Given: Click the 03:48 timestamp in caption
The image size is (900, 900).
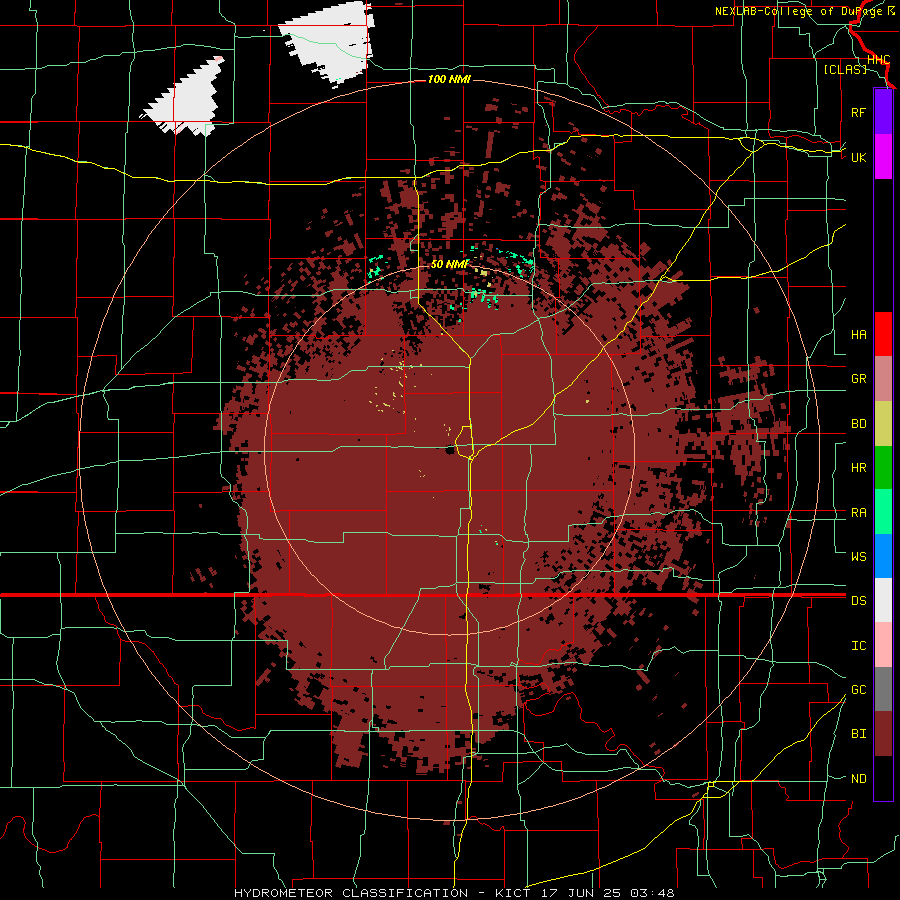Looking at the screenshot, I should coord(651,893).
